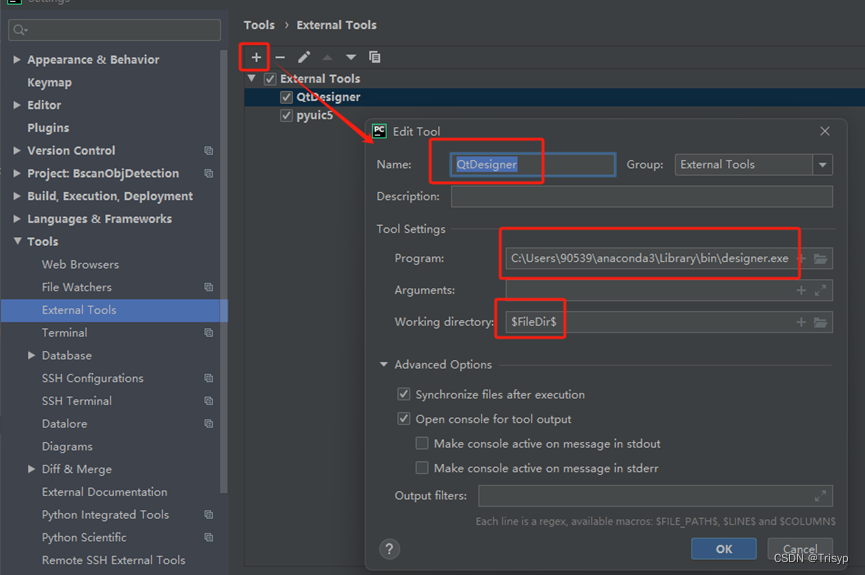Click the search icon in settings search
This screenshot has height=575, width=865.
click(20, 30)
